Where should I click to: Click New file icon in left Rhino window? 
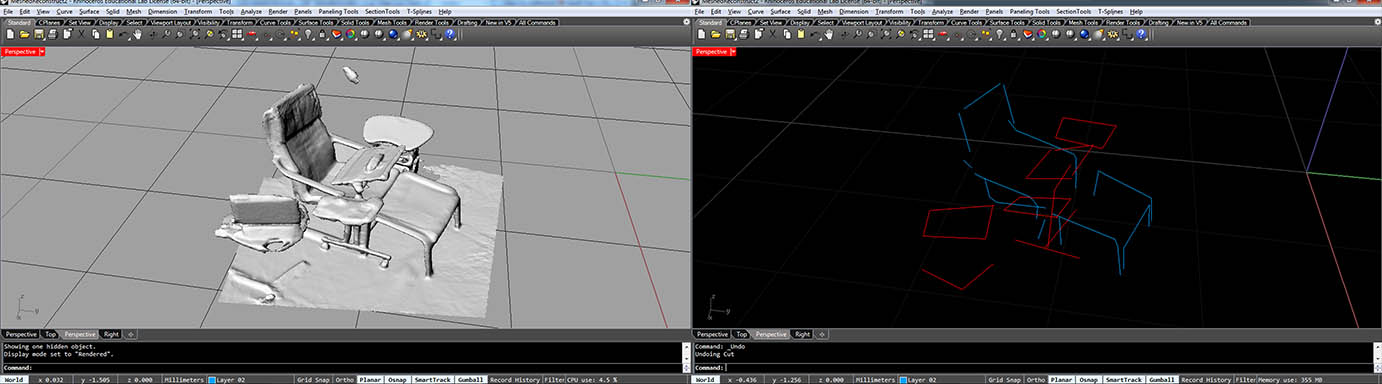point(10,34)
